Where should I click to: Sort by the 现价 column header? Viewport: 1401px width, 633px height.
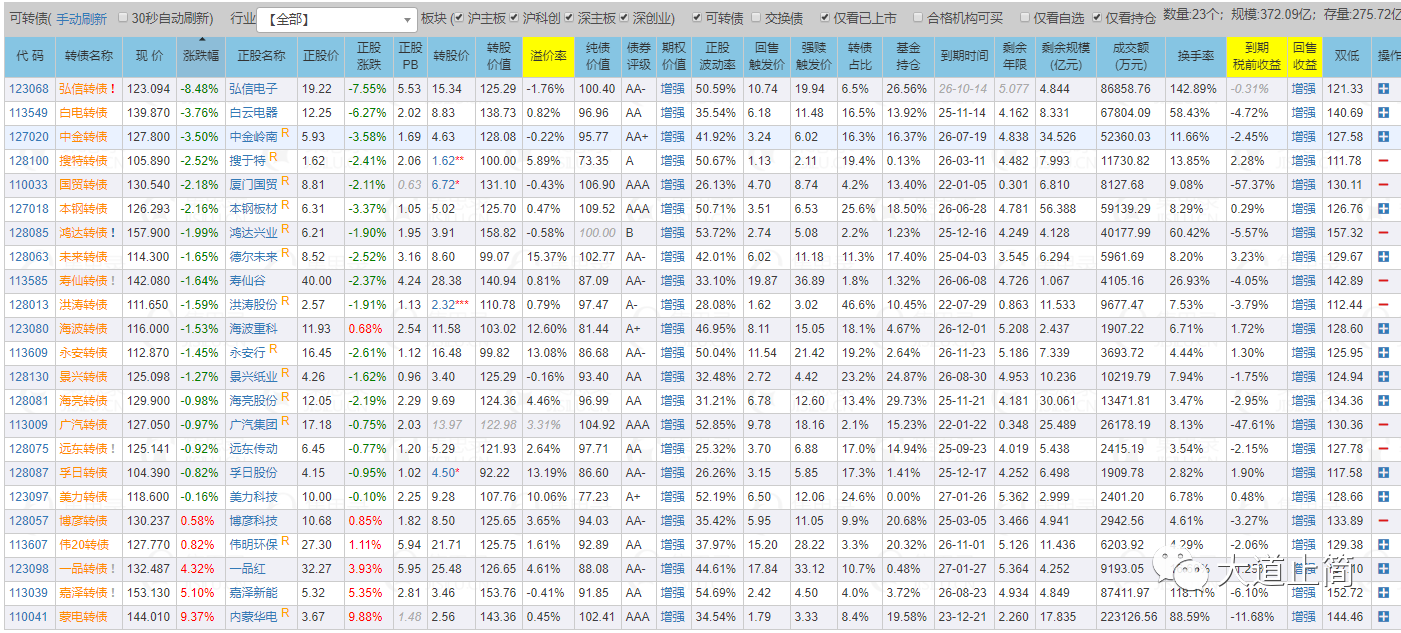click(149, 57)
